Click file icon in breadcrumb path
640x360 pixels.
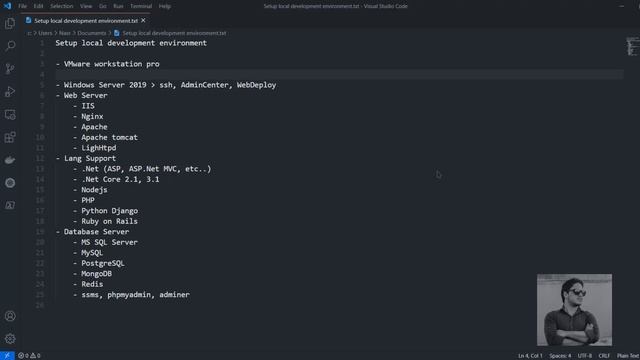(117, 33)
